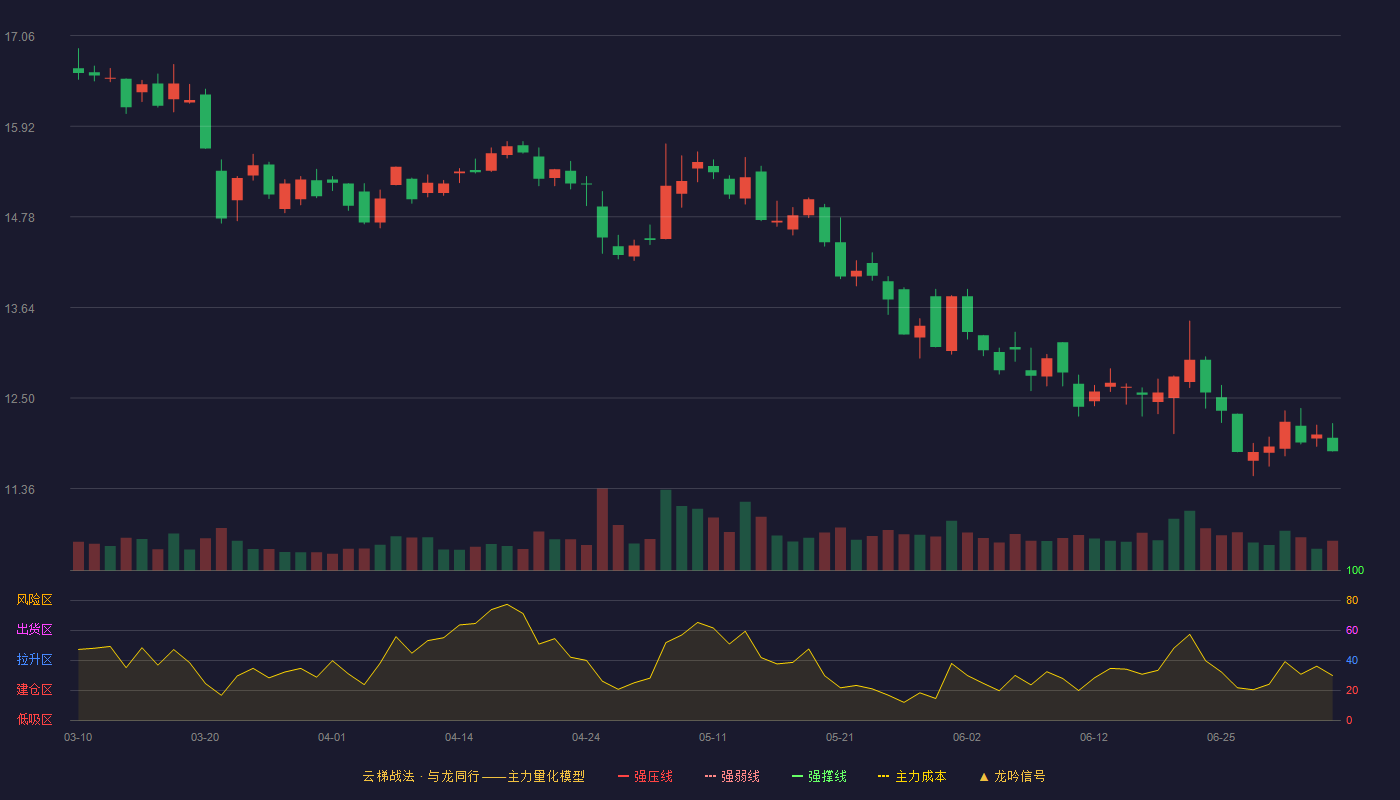Click the triangle icon for 龙吟信号

[x=984, y=776]
